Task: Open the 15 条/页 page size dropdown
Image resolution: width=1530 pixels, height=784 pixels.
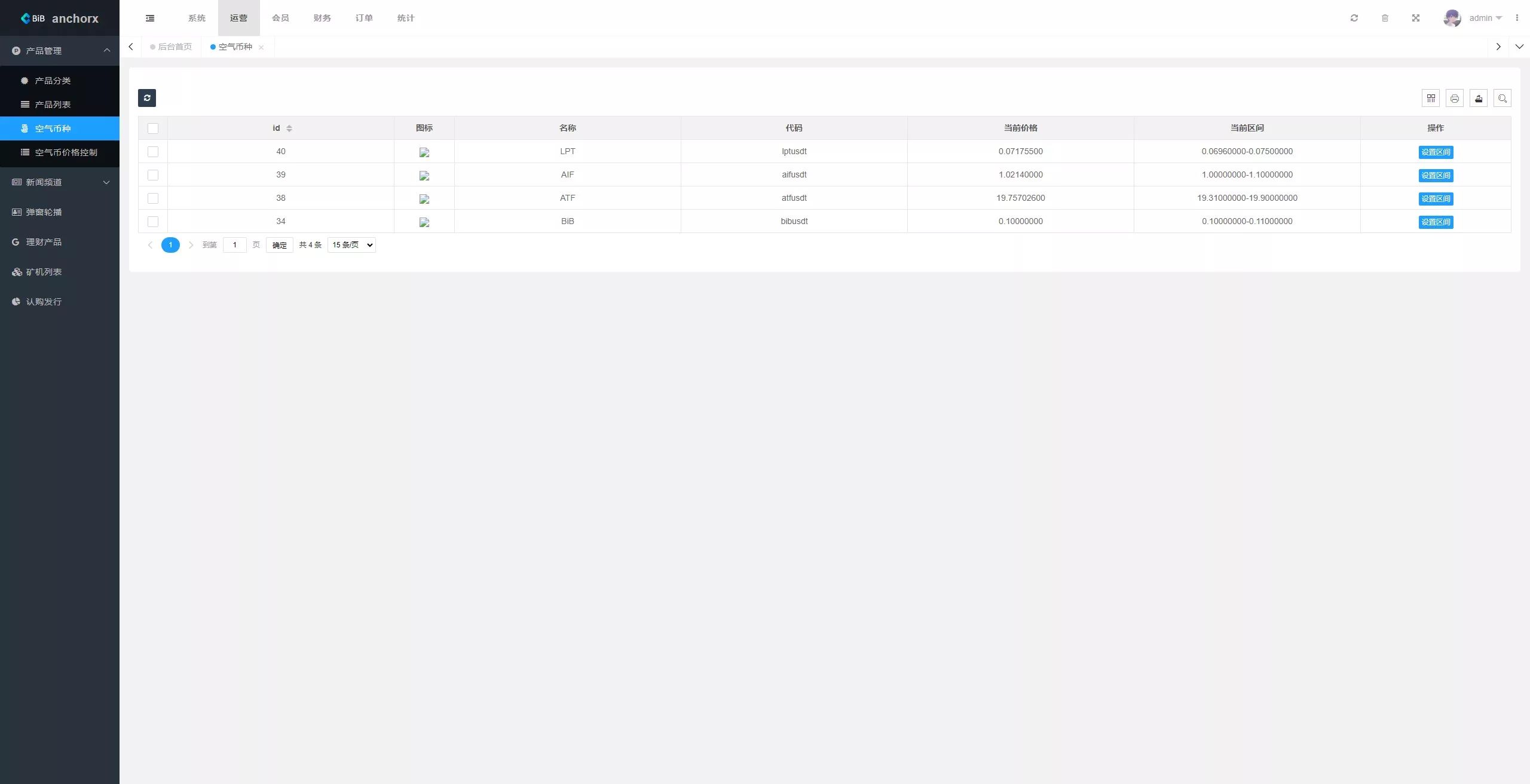Action: (351, 245)
